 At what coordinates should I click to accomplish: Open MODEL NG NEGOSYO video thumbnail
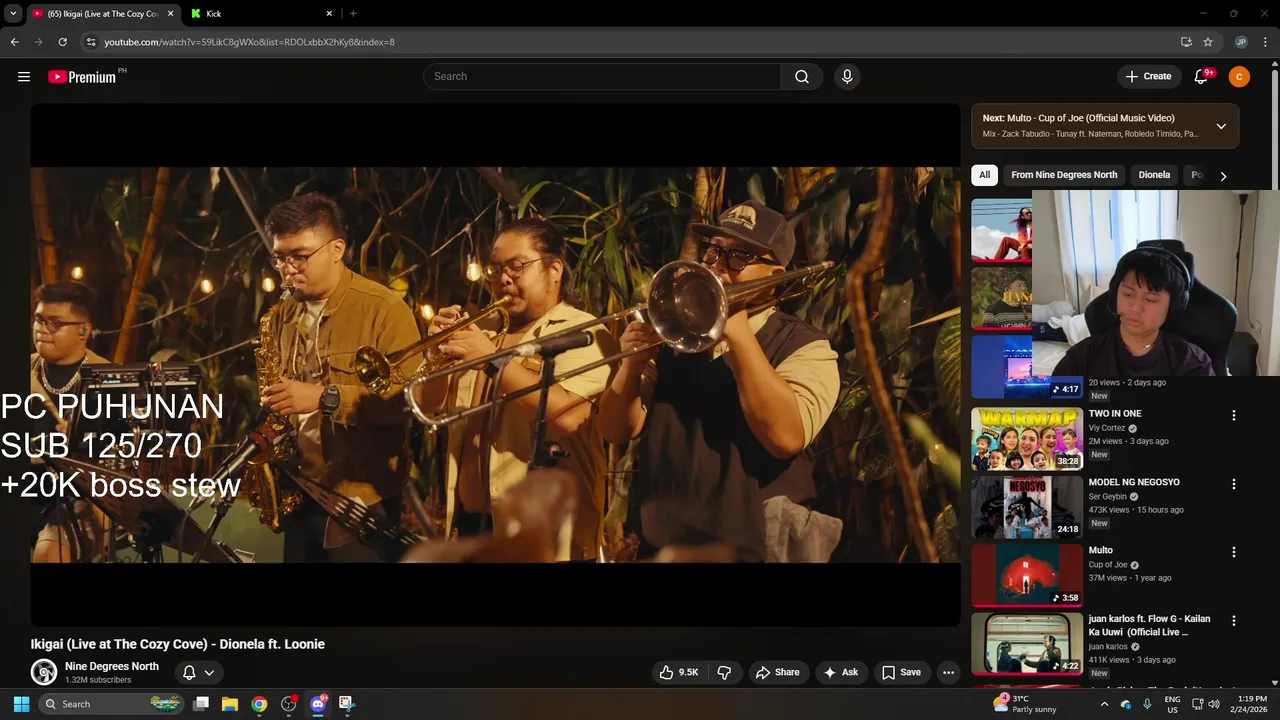point(1027,507)
